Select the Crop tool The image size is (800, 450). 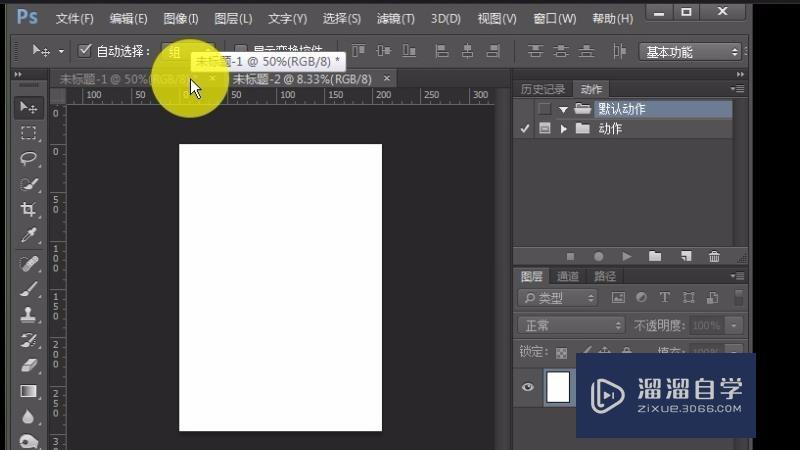(29, 210)
